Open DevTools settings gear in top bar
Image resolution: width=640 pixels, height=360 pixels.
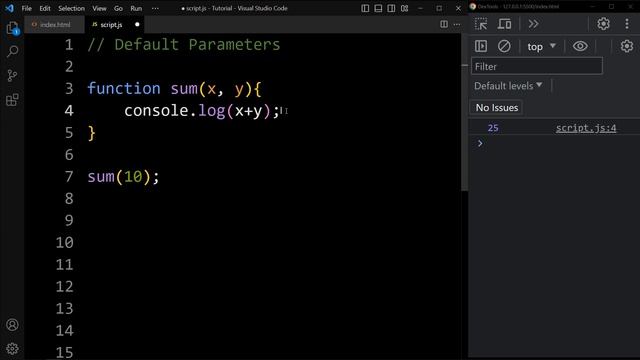(603, 24)
